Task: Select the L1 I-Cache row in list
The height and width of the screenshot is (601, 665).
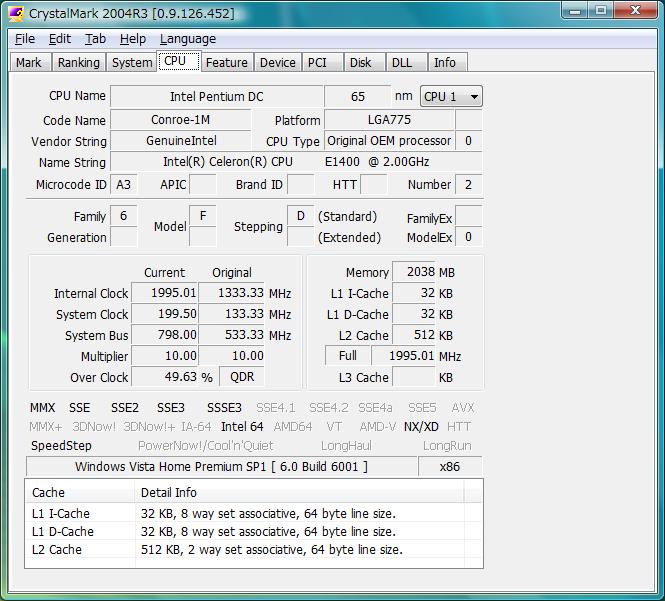Action: 254,513
